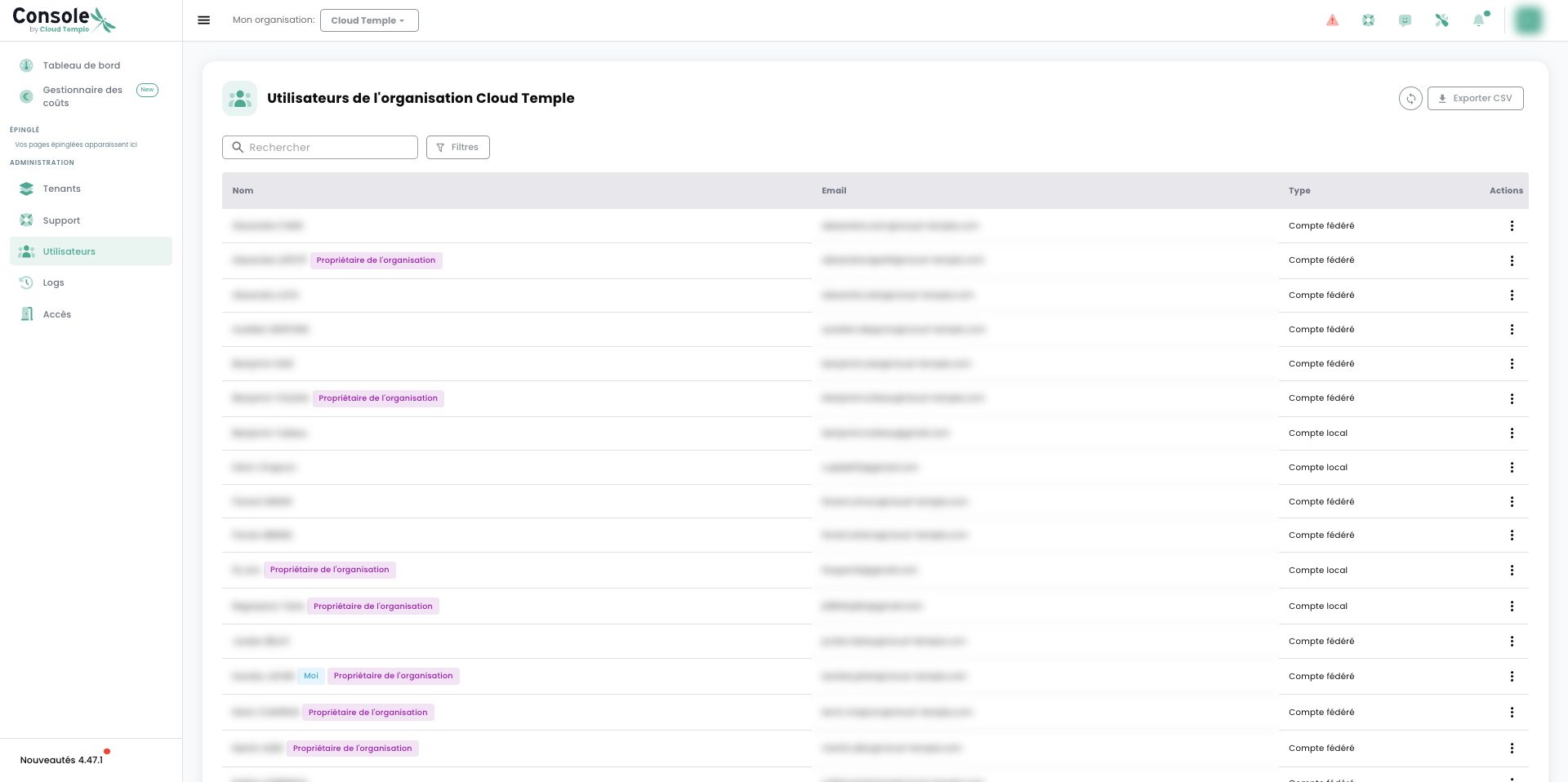Viewport: 1568px width, 782px height.
Task: Open the red warning alert icon
Action: tap(1332, 20)
